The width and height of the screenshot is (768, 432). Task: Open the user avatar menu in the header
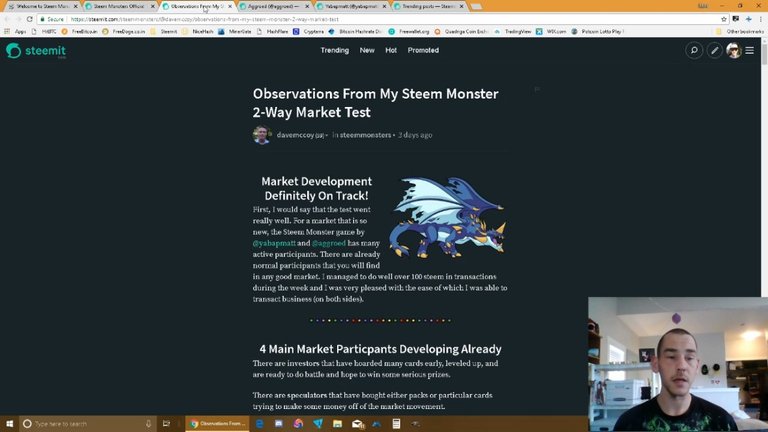[x=733, y=50]
